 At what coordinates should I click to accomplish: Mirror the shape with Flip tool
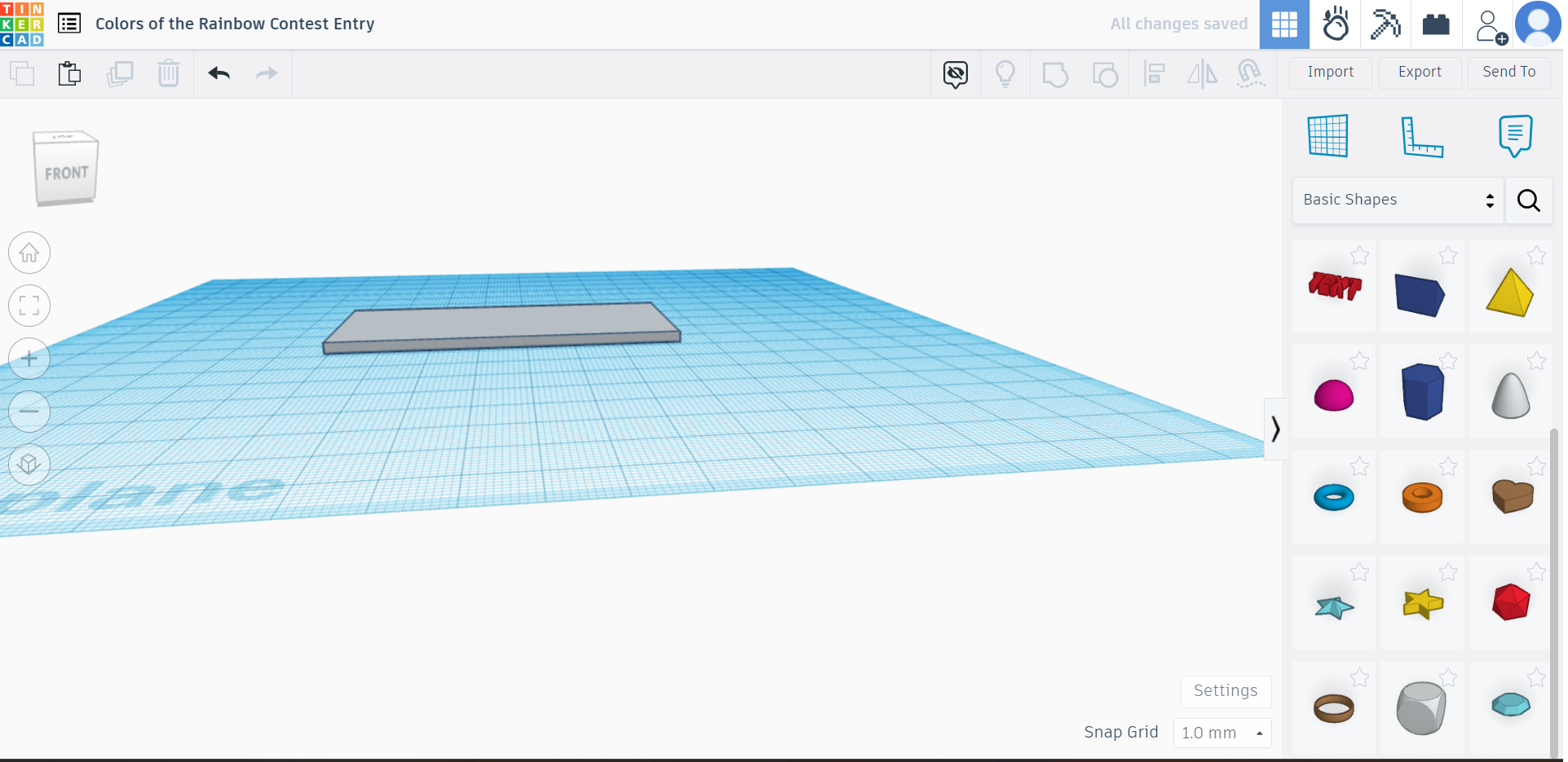tap(1202, 73)
